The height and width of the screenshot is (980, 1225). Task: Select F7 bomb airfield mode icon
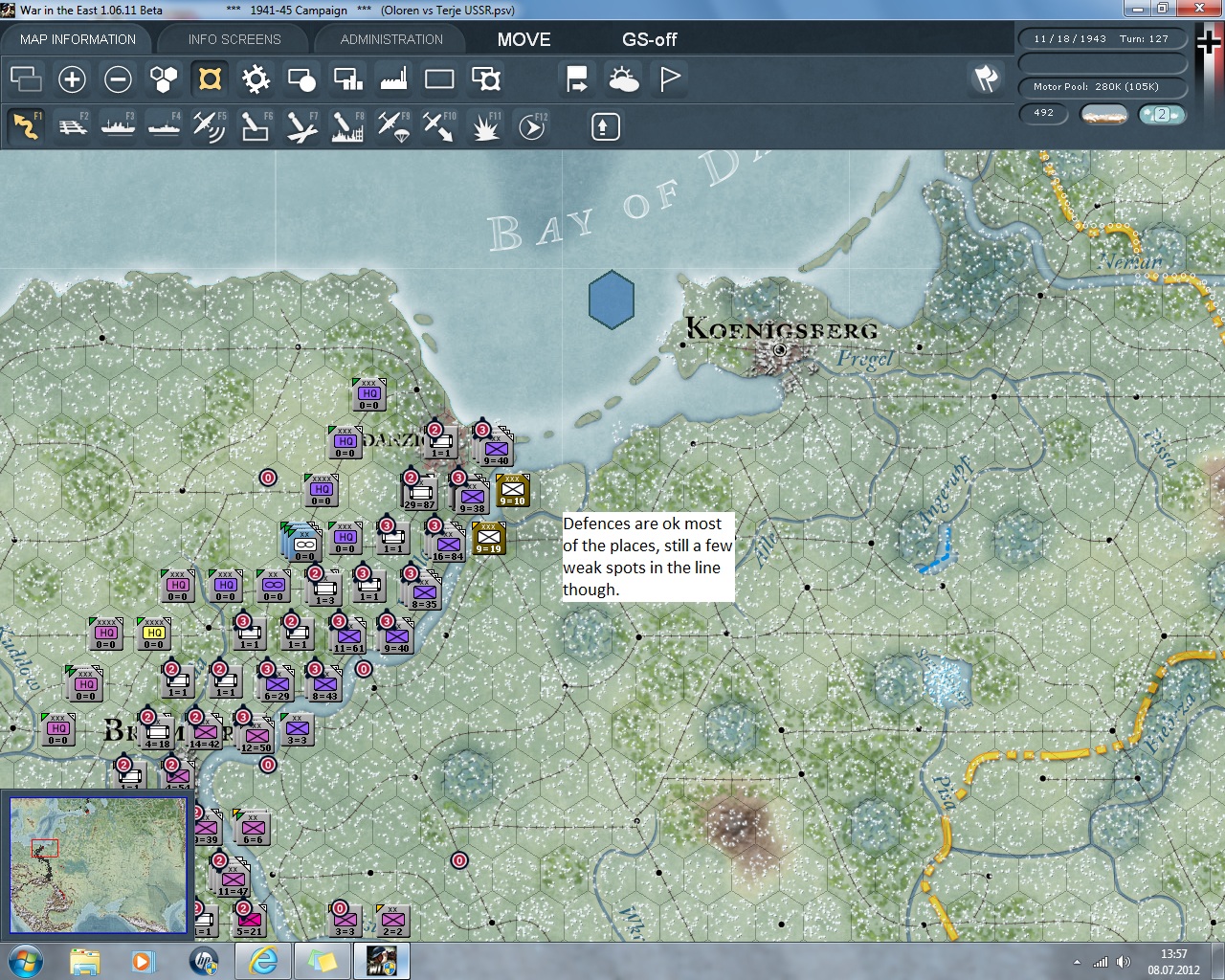pyautogui.click(x=301, y=125)
